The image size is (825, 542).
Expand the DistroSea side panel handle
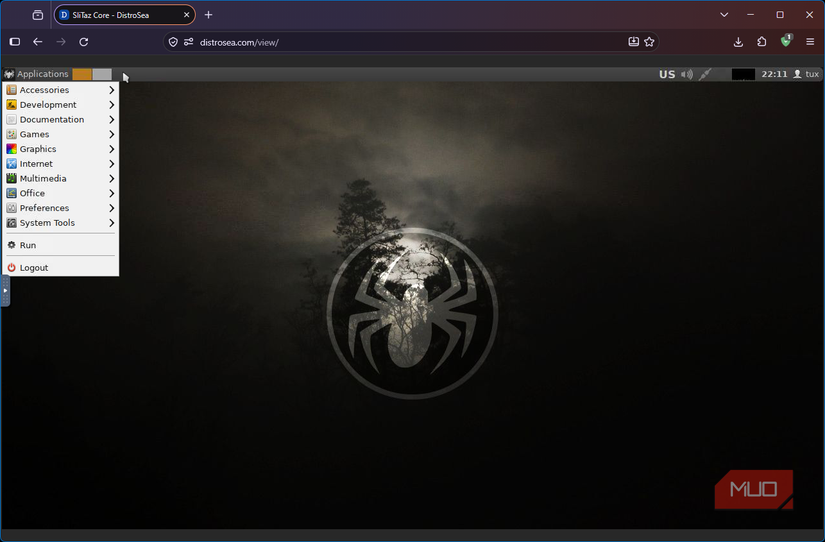pyautogui.click(x=5, y=290)
